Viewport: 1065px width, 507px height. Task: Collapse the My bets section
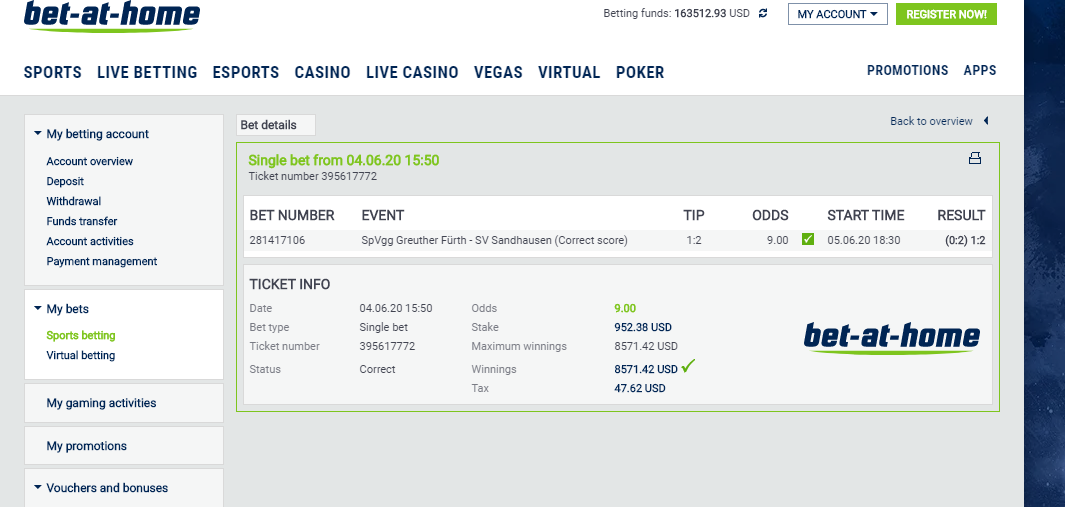coord(62,309)
